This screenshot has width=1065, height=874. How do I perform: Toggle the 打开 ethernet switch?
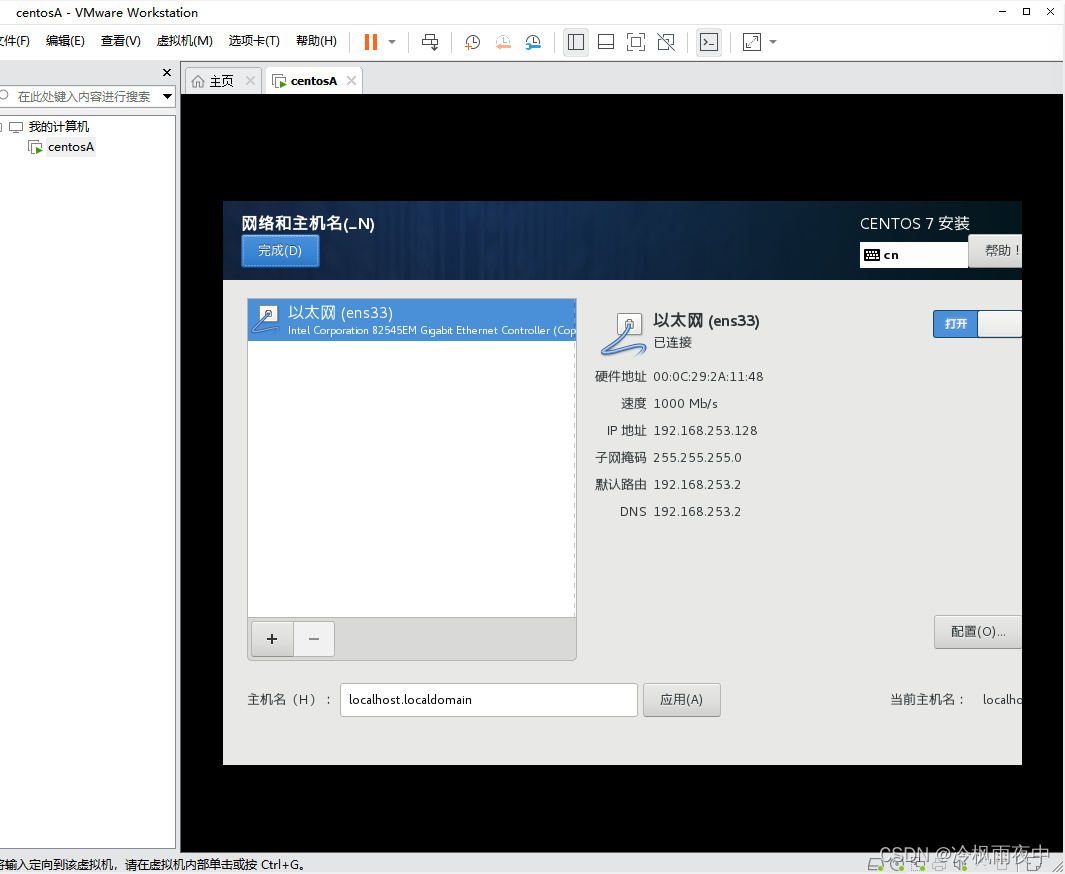(x=977, y=324)
